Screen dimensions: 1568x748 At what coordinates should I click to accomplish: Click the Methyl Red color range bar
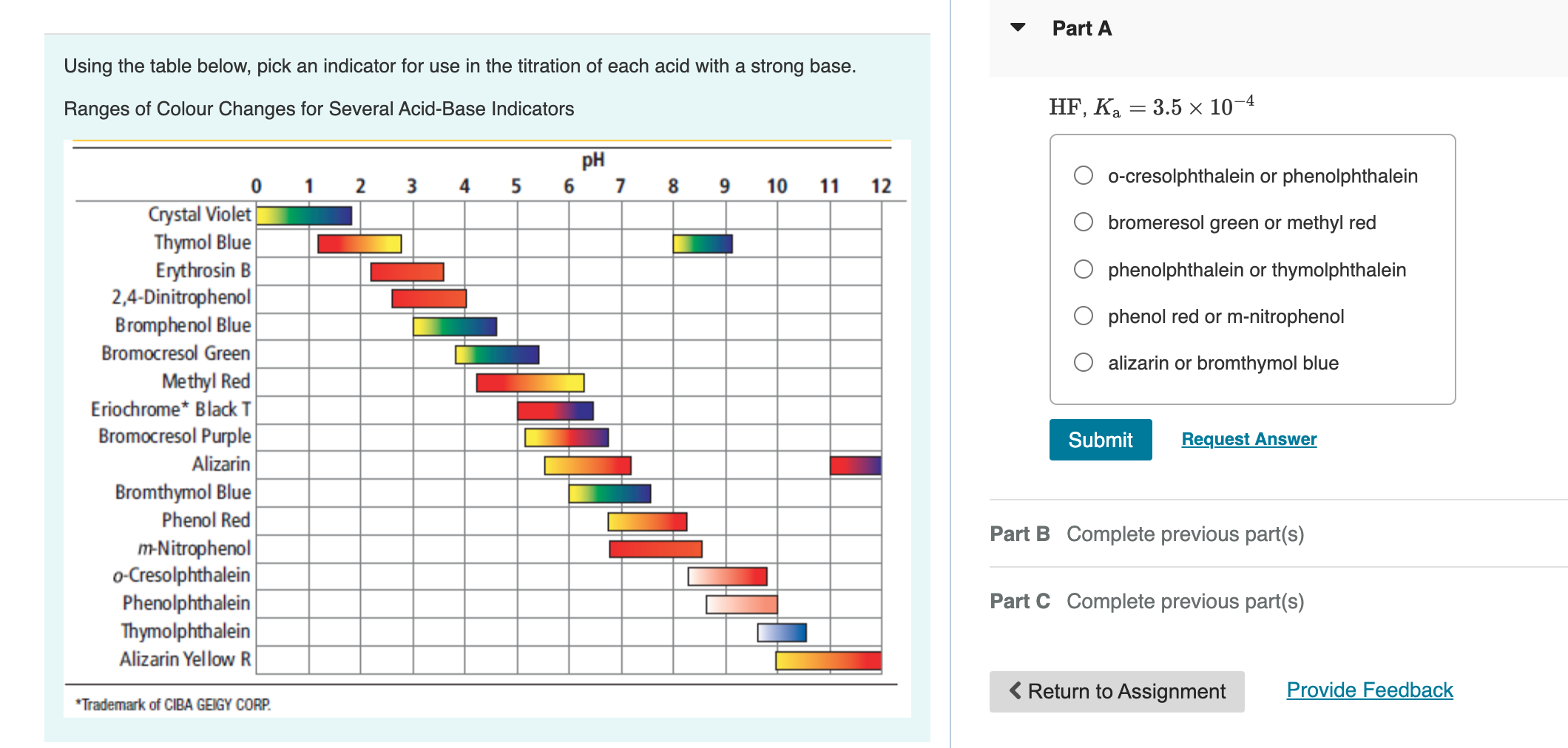[x=530, y=381]
